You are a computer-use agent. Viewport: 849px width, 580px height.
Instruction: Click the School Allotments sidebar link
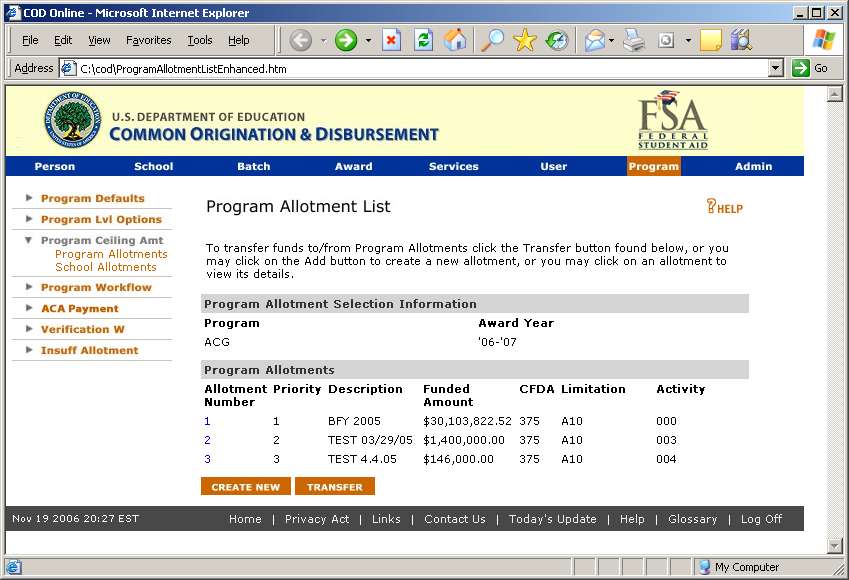(x=106, y=267)
